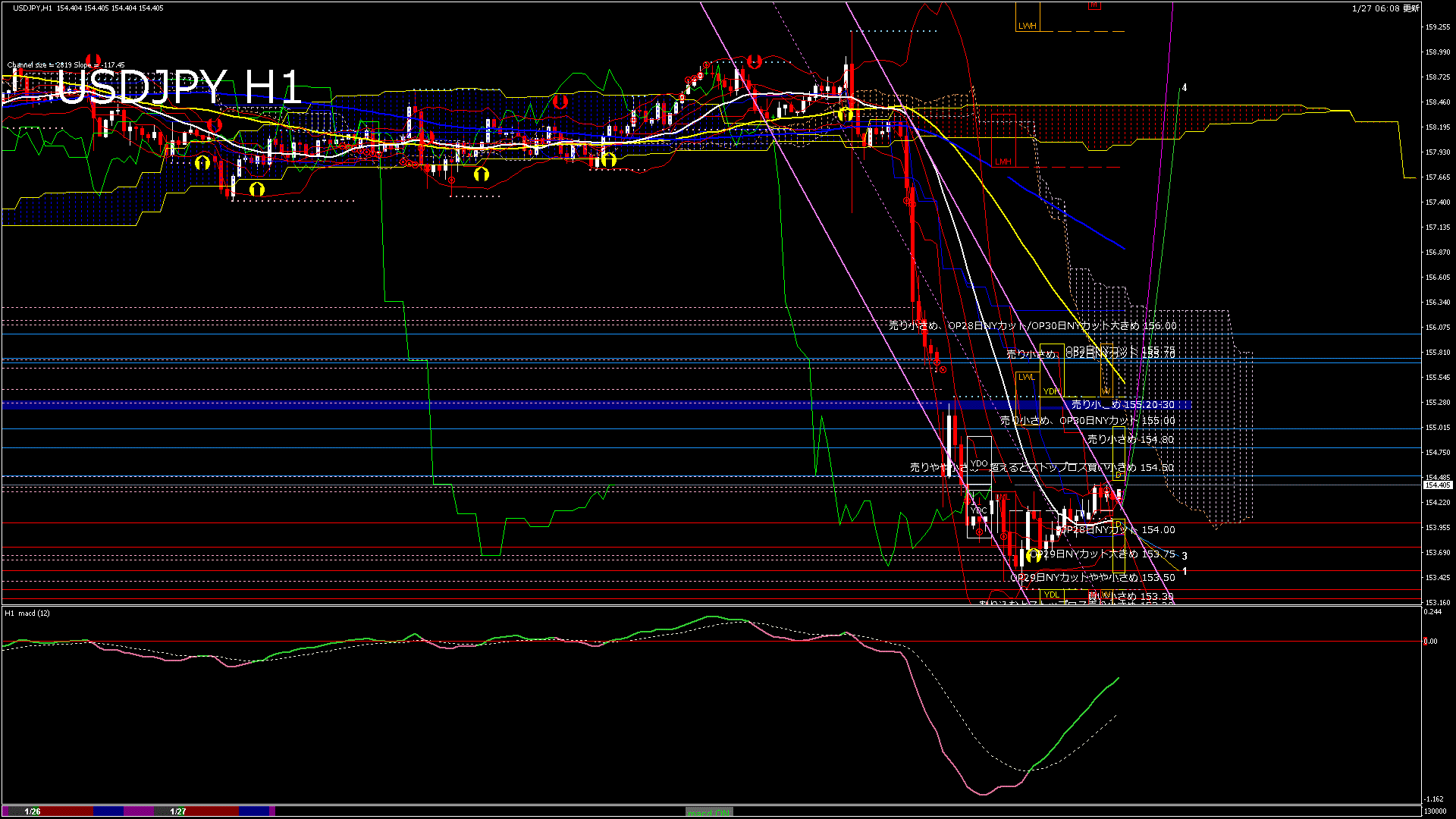
Task: Open the LWL label below 155.545
Action: click(x=1027, y=377)
